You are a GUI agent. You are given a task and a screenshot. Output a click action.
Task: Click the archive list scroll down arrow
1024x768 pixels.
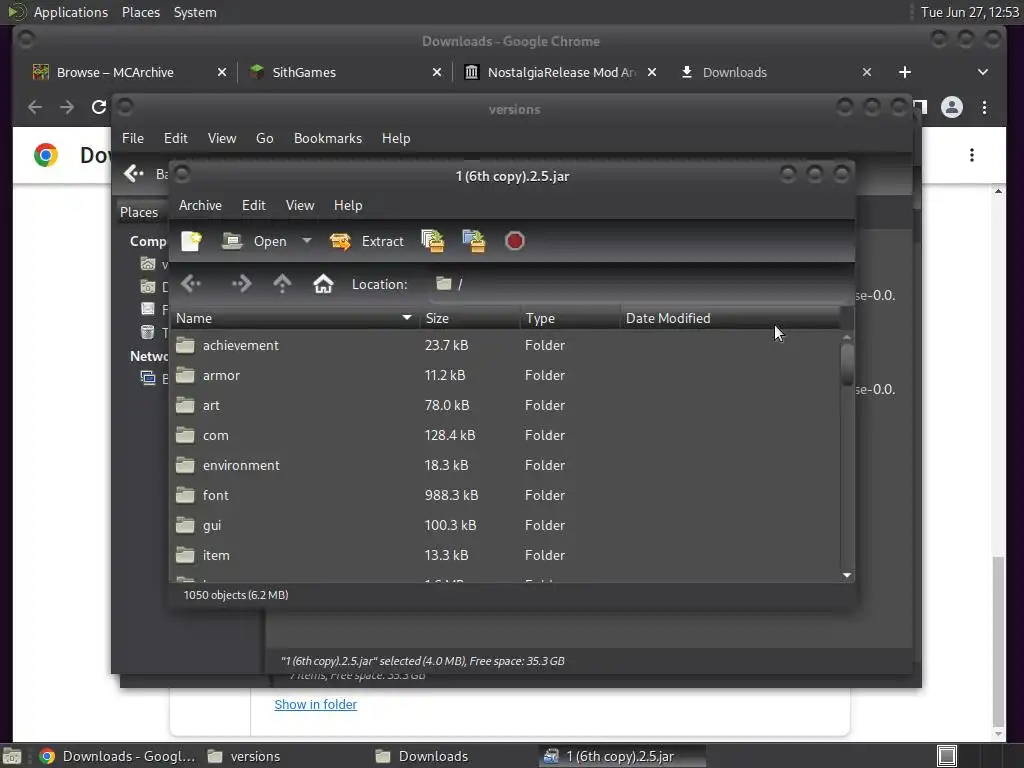point(847,575)
